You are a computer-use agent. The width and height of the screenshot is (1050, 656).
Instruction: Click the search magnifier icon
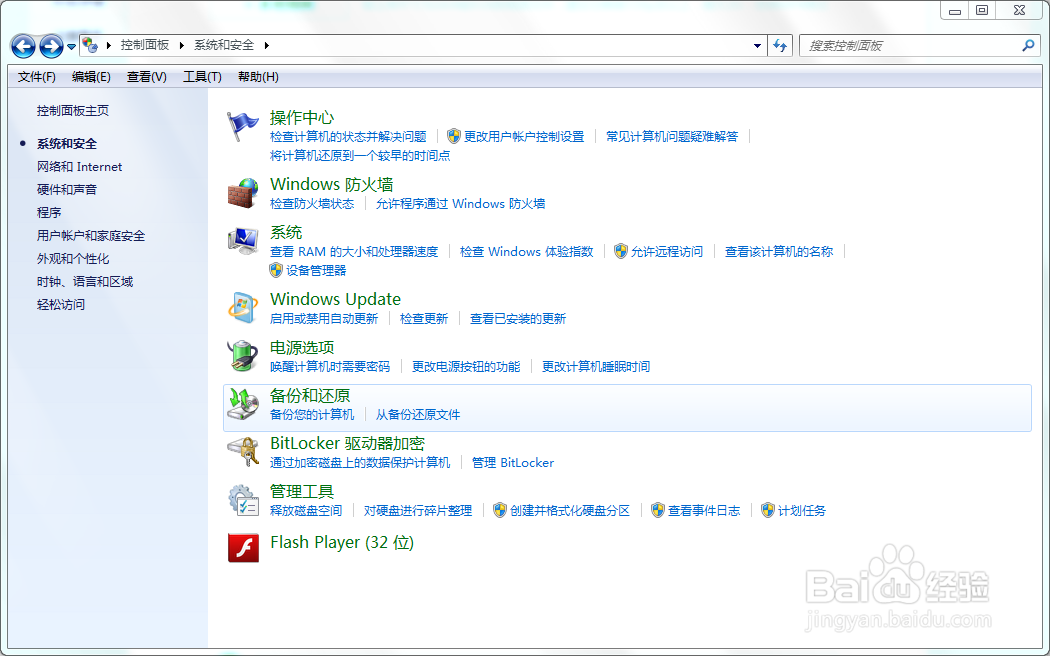pyautogui.click(x=1028, y=46)
